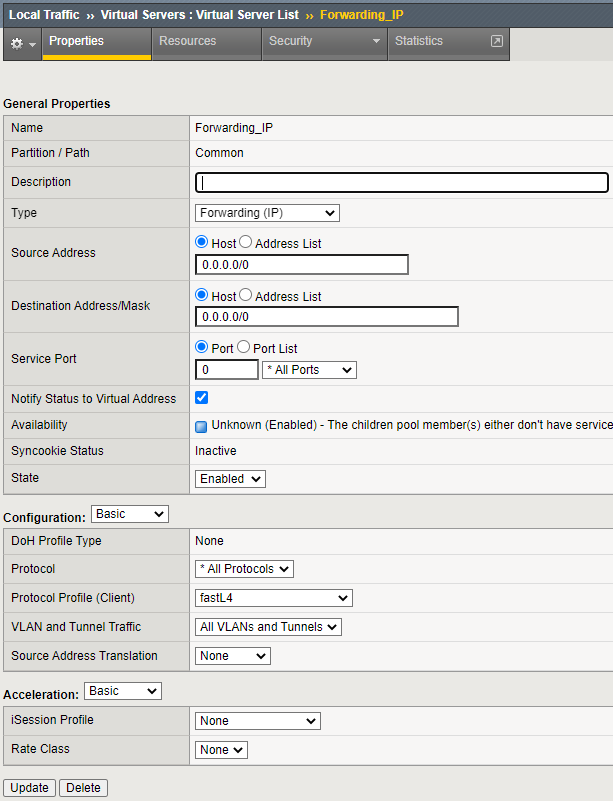Click the Virtual Server List breadcrumb link
Viewport: 613px width, 801px height.
[200, 15]
